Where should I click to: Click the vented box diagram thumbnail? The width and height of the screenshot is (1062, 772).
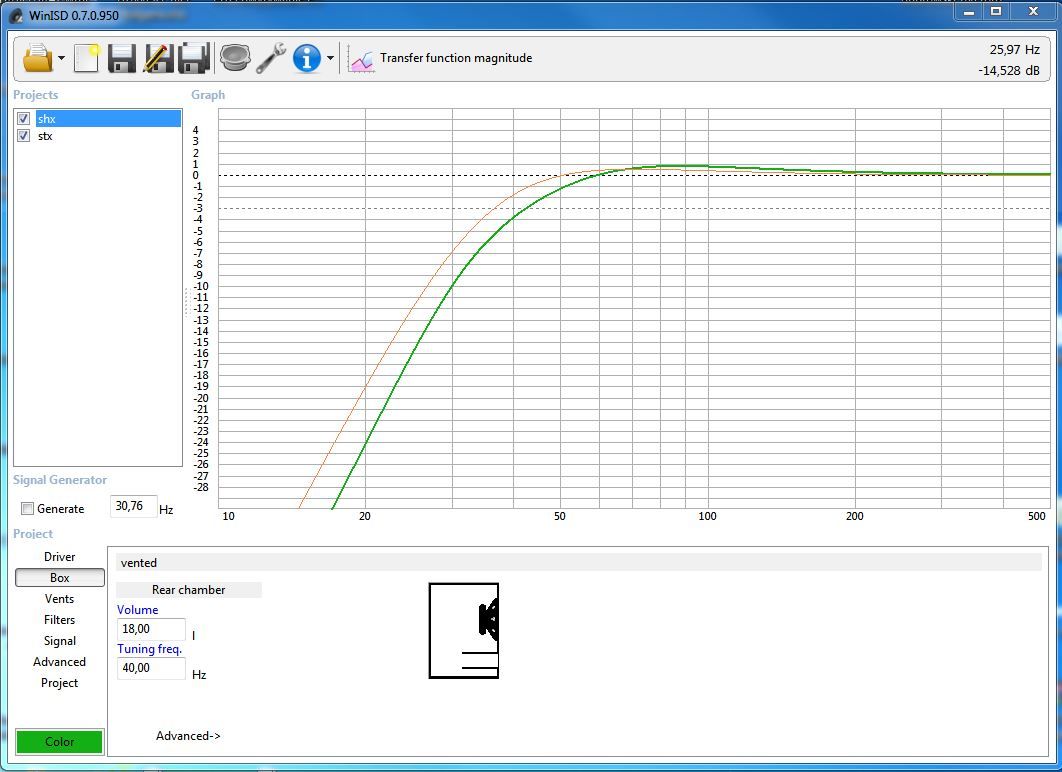click(x=464, y=630)
